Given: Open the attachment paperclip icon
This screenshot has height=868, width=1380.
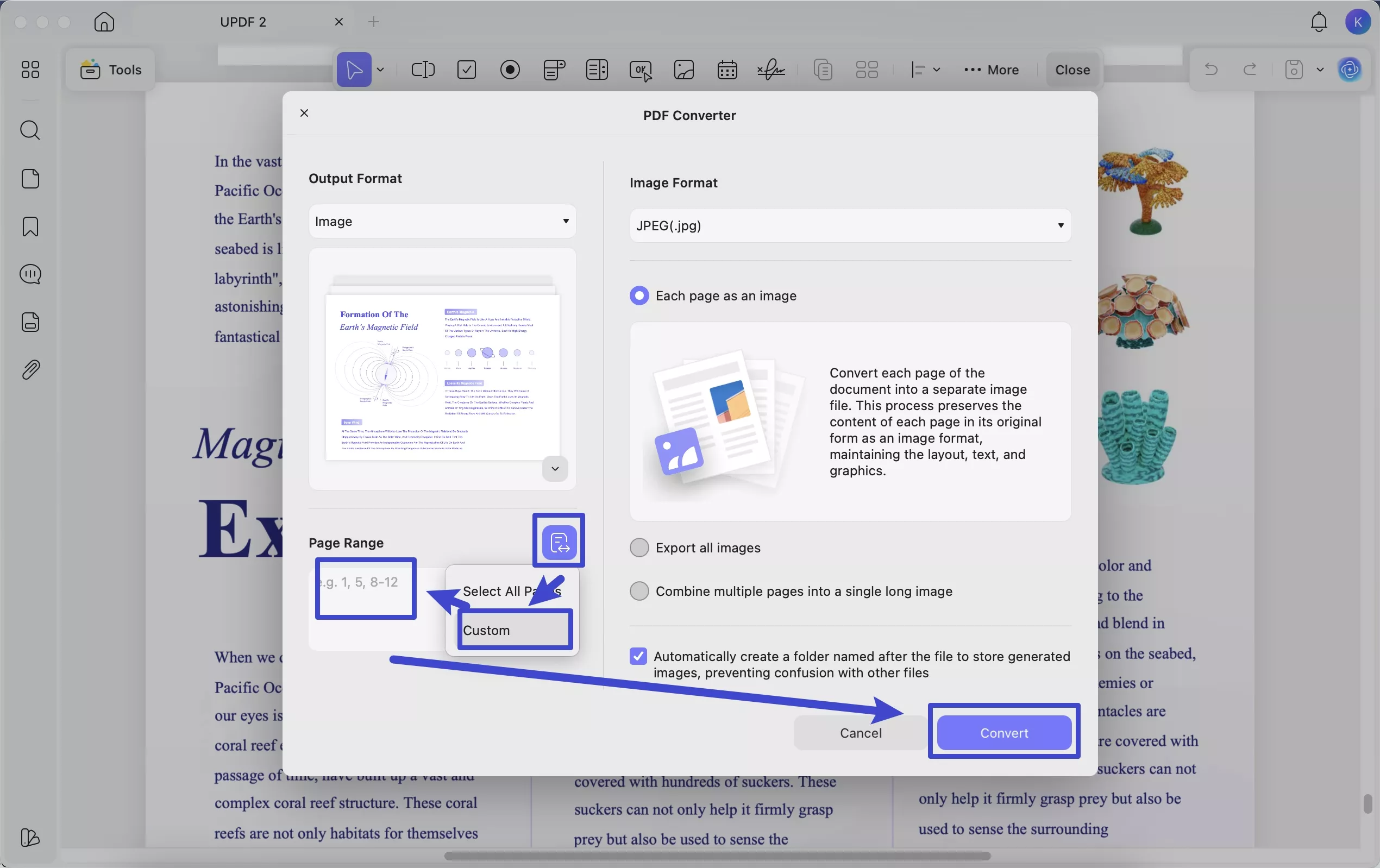Looking at the screenshot, I should 30,370.
